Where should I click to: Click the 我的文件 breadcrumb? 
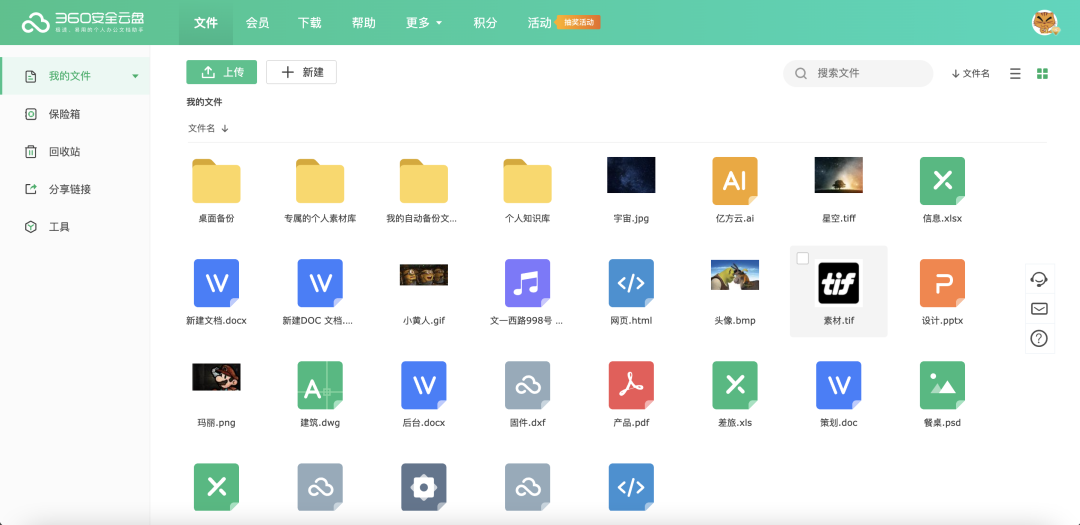point(204,102)
